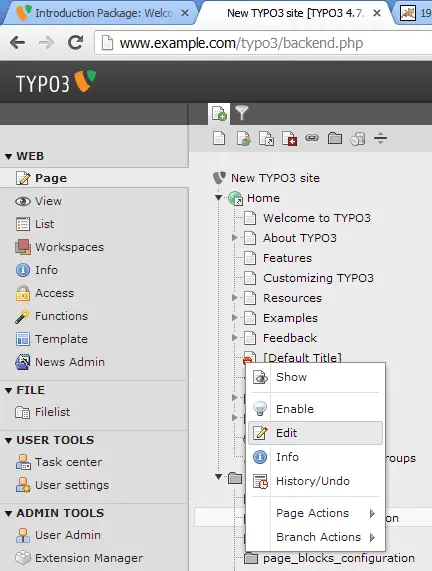Select Customizing TYPO3 page
This screenshot has width=432, height=571.
[318, 278]
